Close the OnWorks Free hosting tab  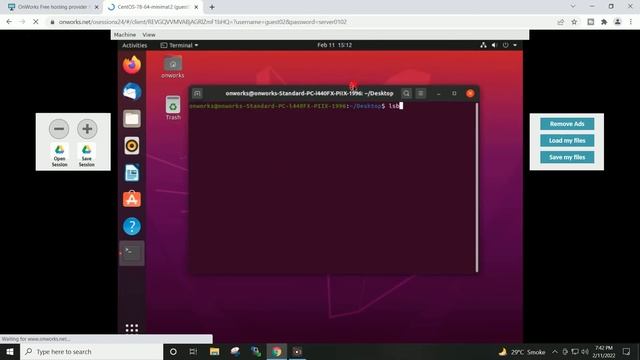(96, 7)
